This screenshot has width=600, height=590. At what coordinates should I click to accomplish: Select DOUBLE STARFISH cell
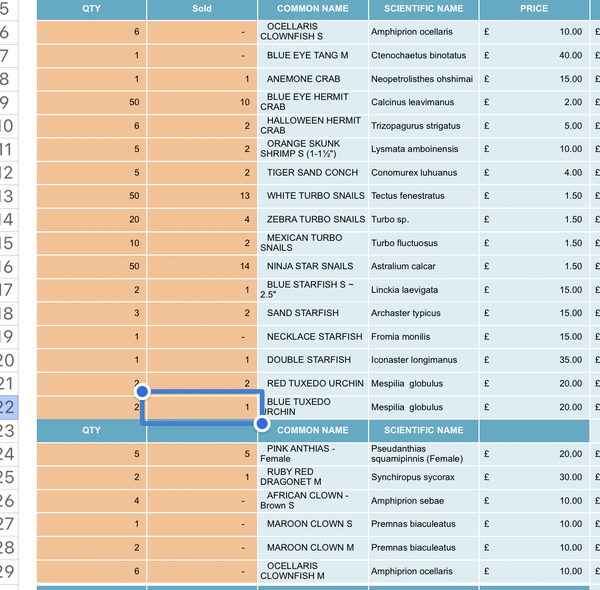313,360
